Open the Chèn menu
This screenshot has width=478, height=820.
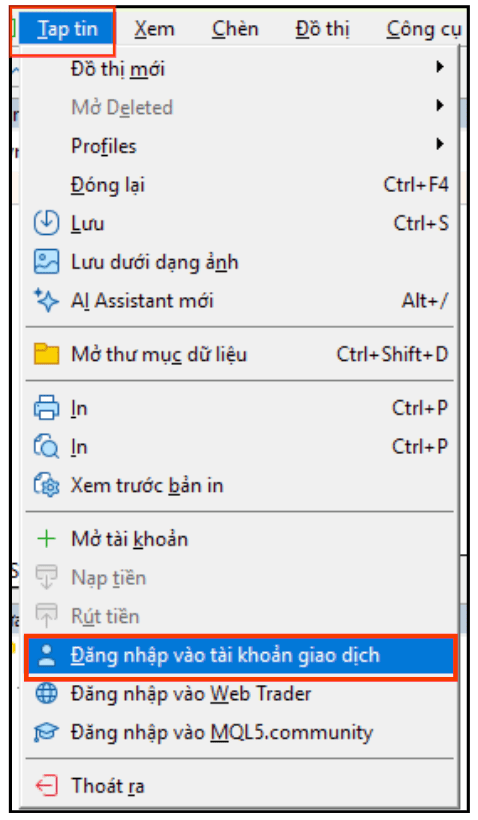[x=235, y=29]
